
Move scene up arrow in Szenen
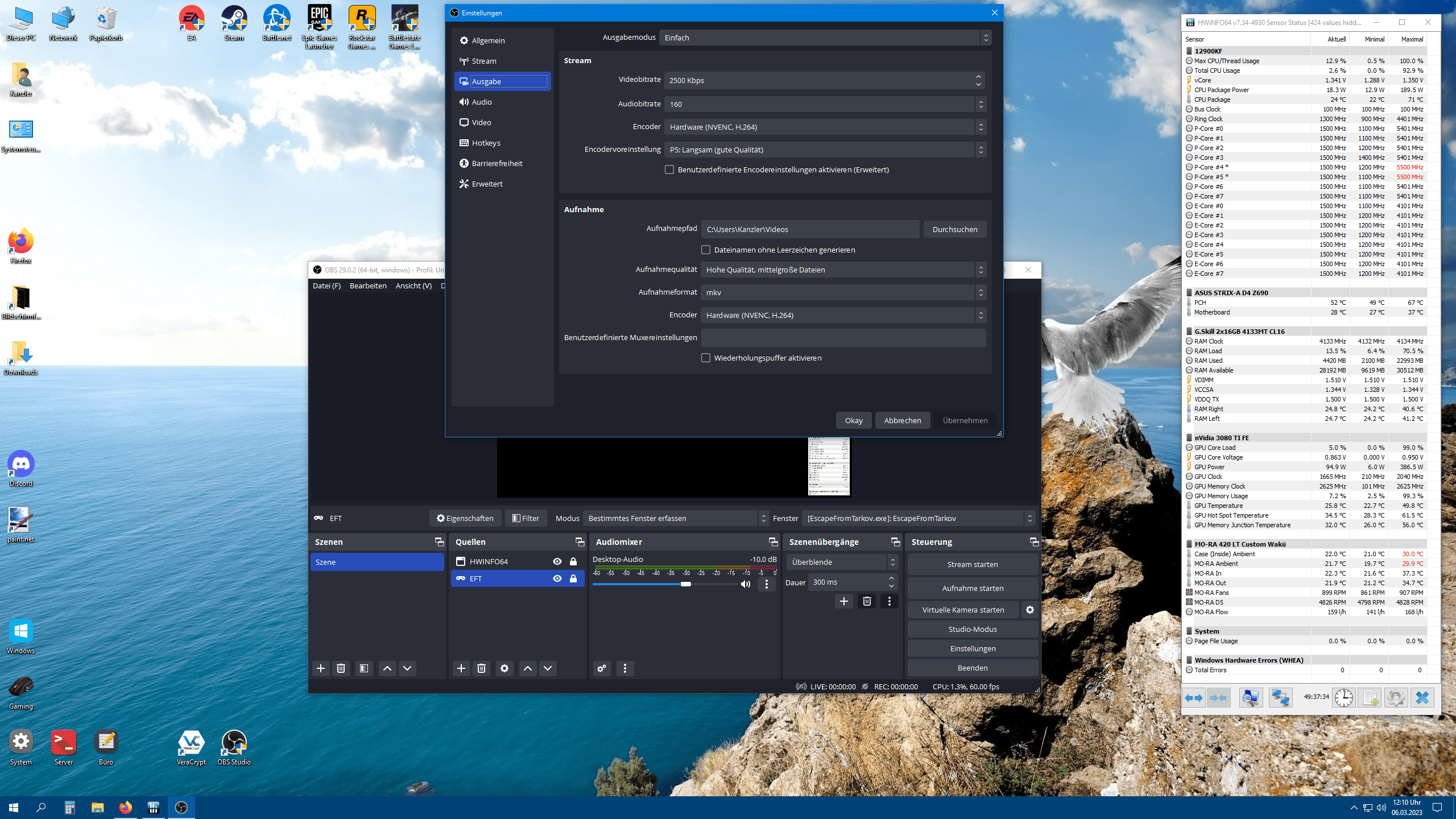(x=387, y=668)
